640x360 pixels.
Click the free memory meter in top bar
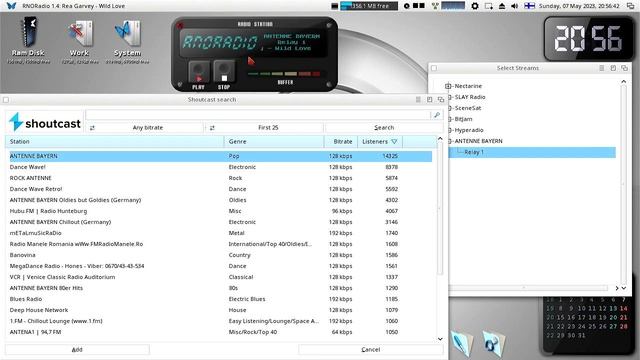click(x=369, y=6)
